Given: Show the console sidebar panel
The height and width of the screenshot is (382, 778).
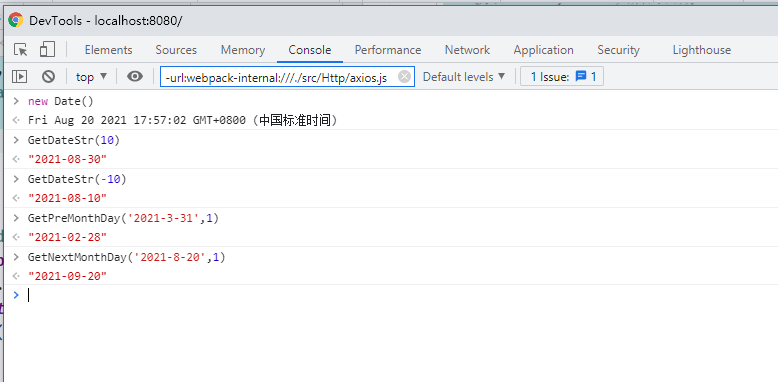Looking at the screenshot, I should pos(19,76).
